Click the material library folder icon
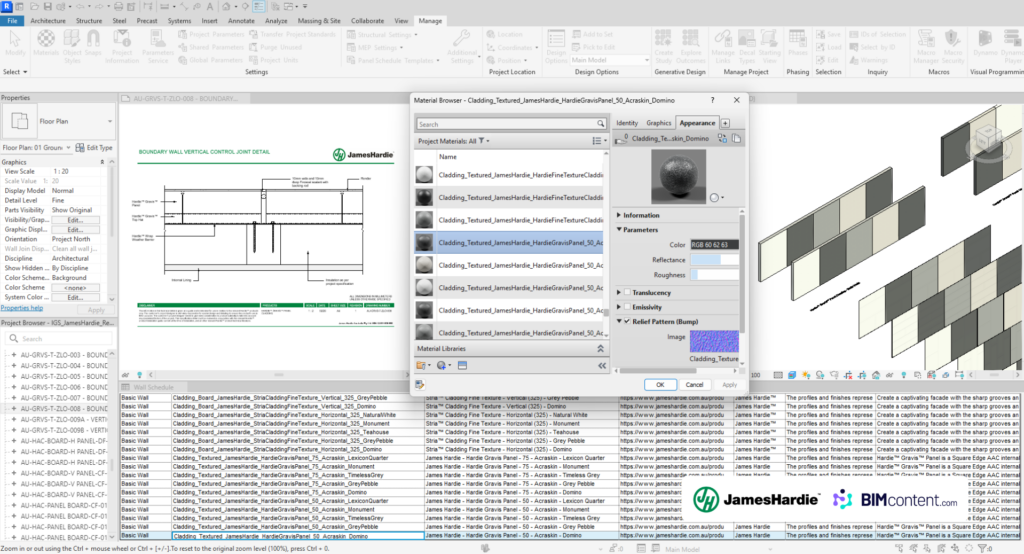Image resolution: width=1024 pixels, height=554 pixels. coord(422,365)
